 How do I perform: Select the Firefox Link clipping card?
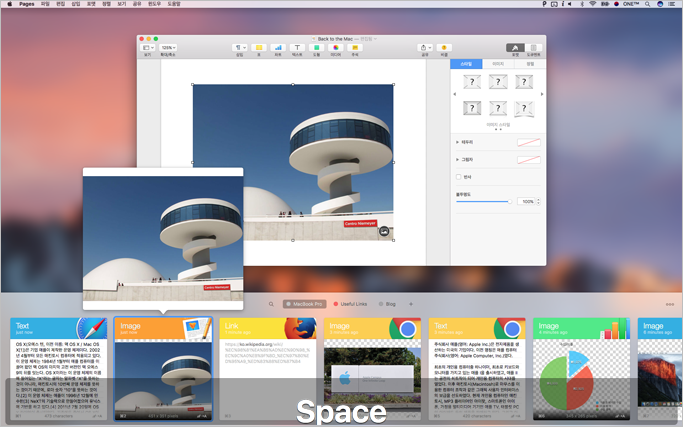tap(268, 369)
